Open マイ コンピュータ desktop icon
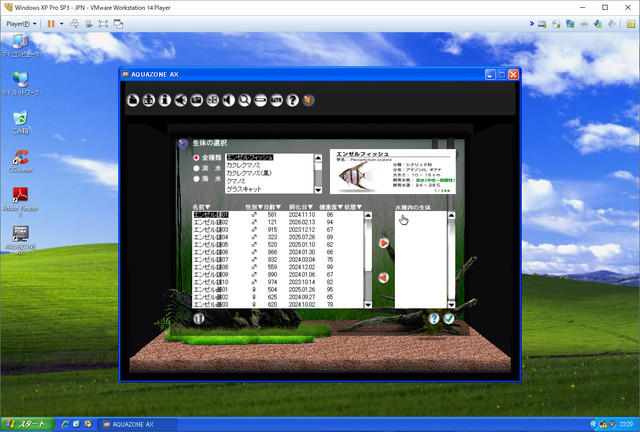The height and width of the screenshot is (432, 640). 20,46
